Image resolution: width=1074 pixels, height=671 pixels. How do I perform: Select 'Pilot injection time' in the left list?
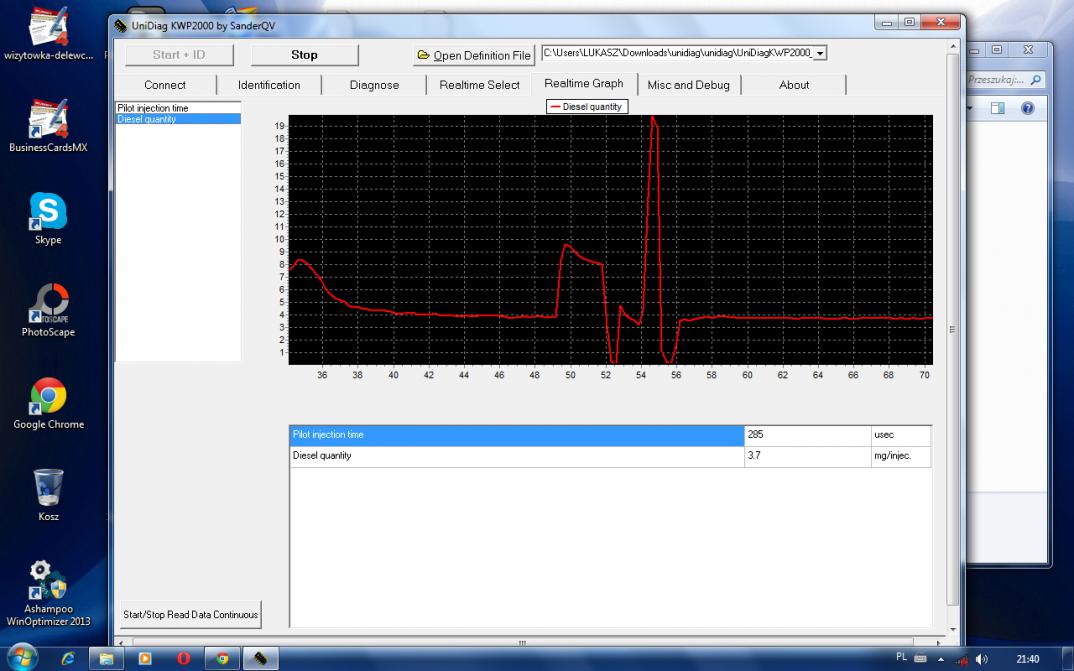[x=178, y=108]
